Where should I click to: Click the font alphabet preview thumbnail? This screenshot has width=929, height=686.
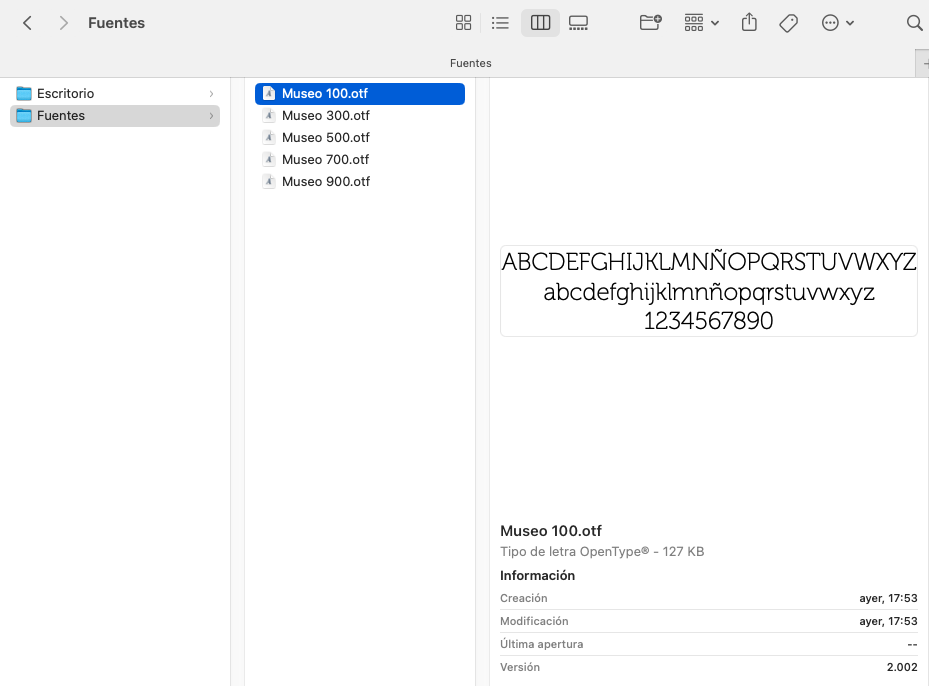click(x=709, y=291)
